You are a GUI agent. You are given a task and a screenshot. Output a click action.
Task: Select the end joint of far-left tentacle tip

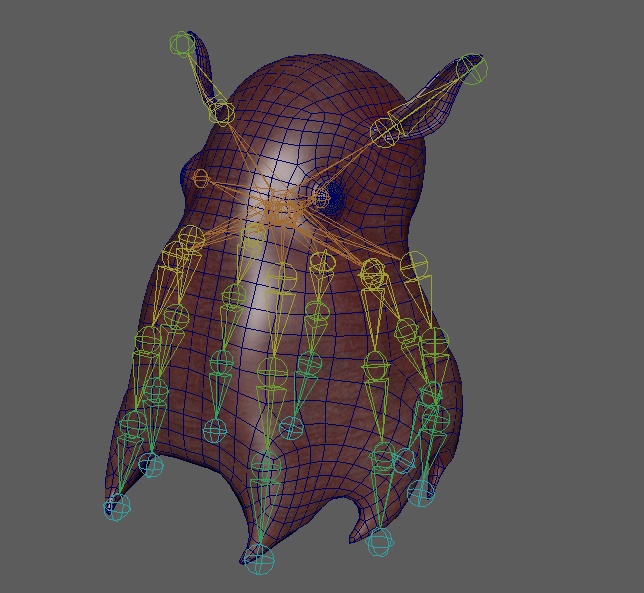118,508
